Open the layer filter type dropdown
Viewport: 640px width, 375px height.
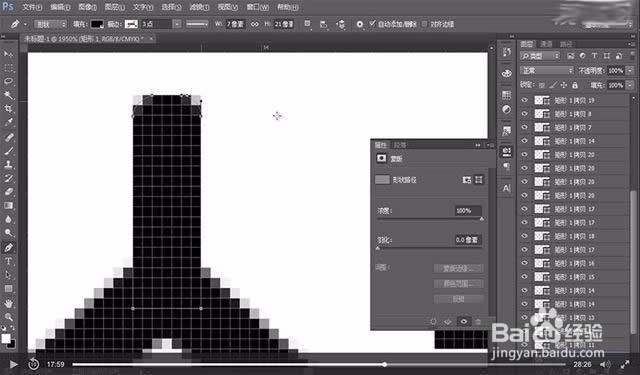point(540,56)
